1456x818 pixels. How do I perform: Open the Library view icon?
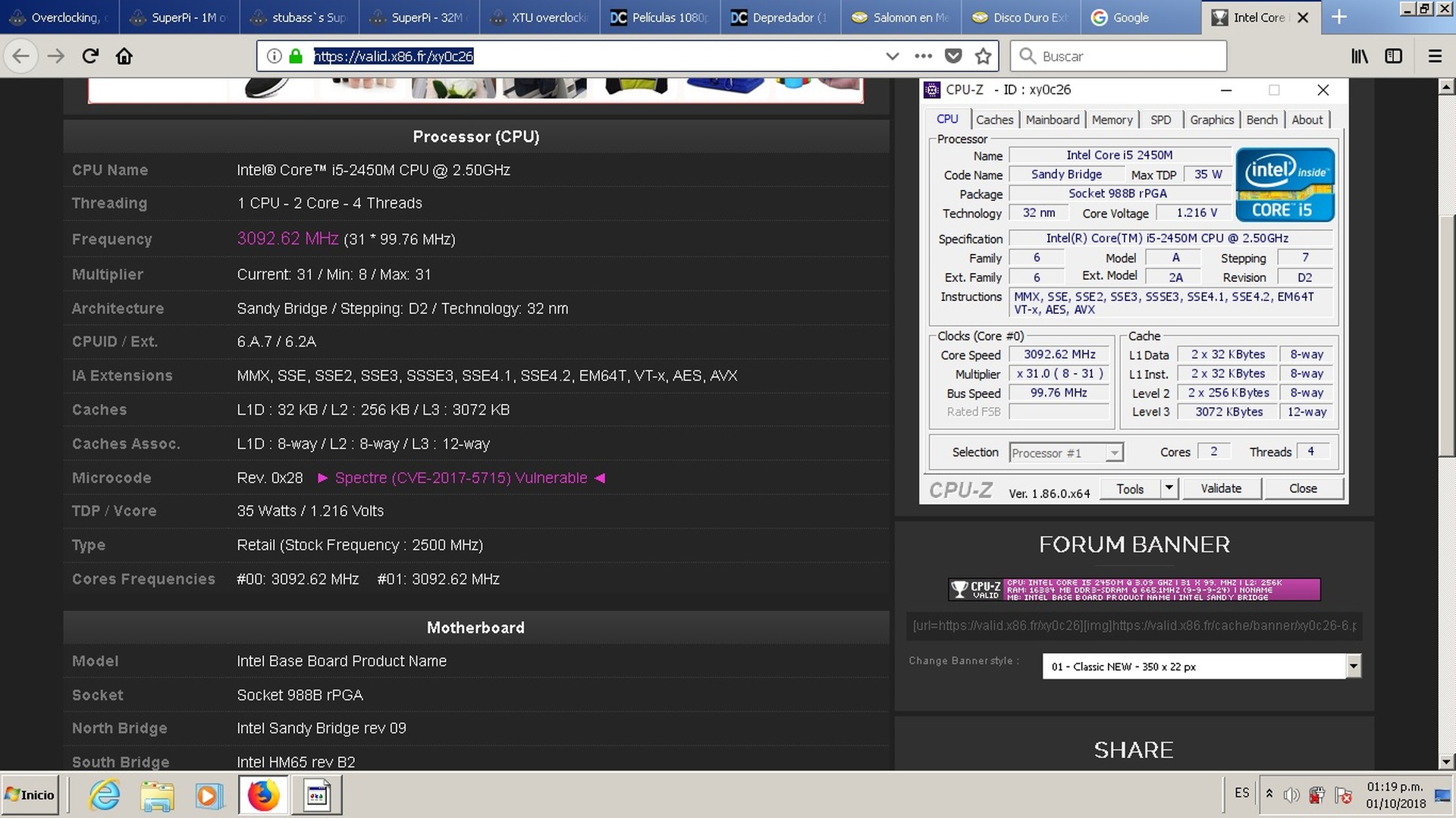click(x=1360, y=56)
